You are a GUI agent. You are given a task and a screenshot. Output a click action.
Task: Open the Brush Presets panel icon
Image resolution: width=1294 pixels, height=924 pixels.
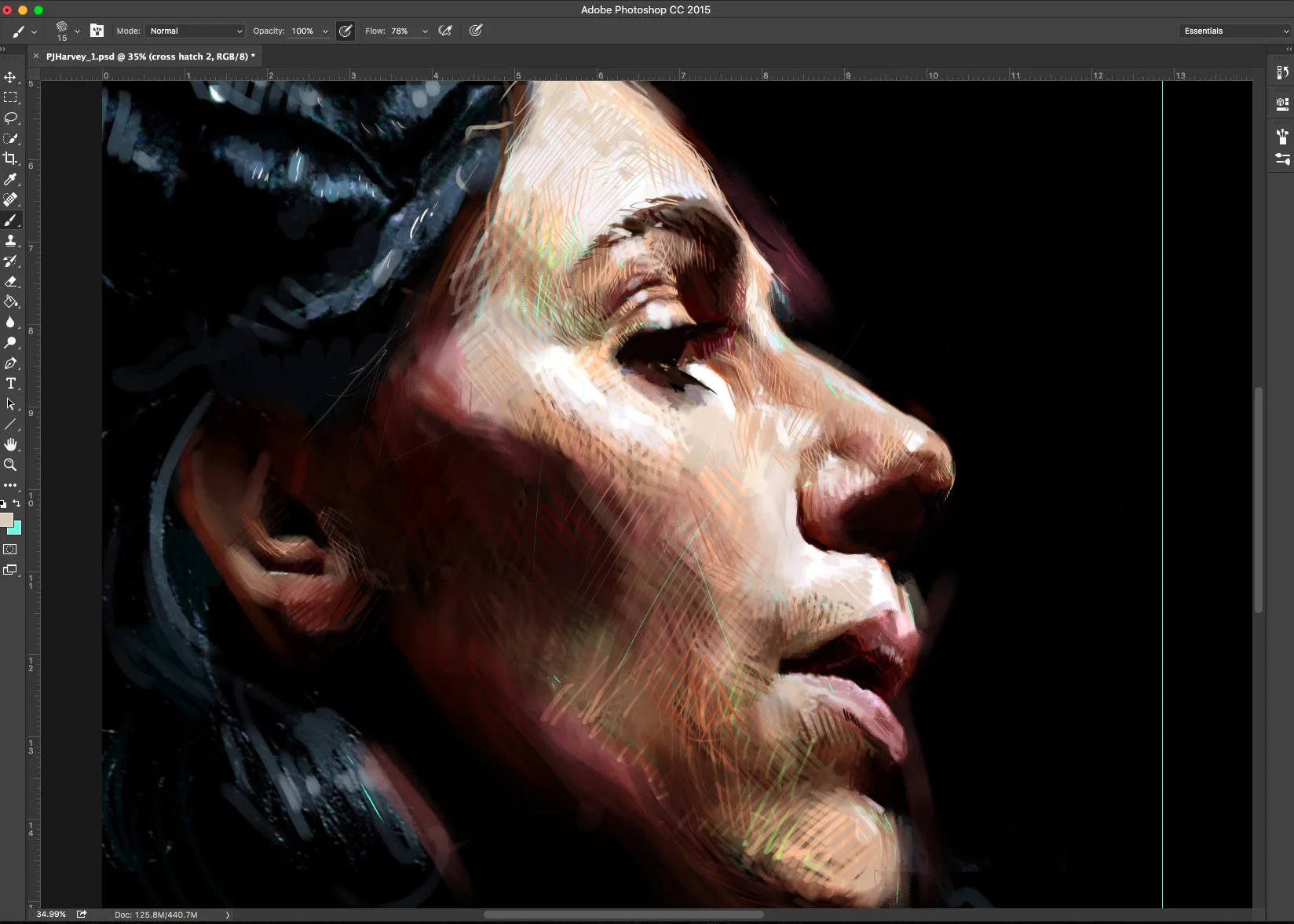[1282, 137]
